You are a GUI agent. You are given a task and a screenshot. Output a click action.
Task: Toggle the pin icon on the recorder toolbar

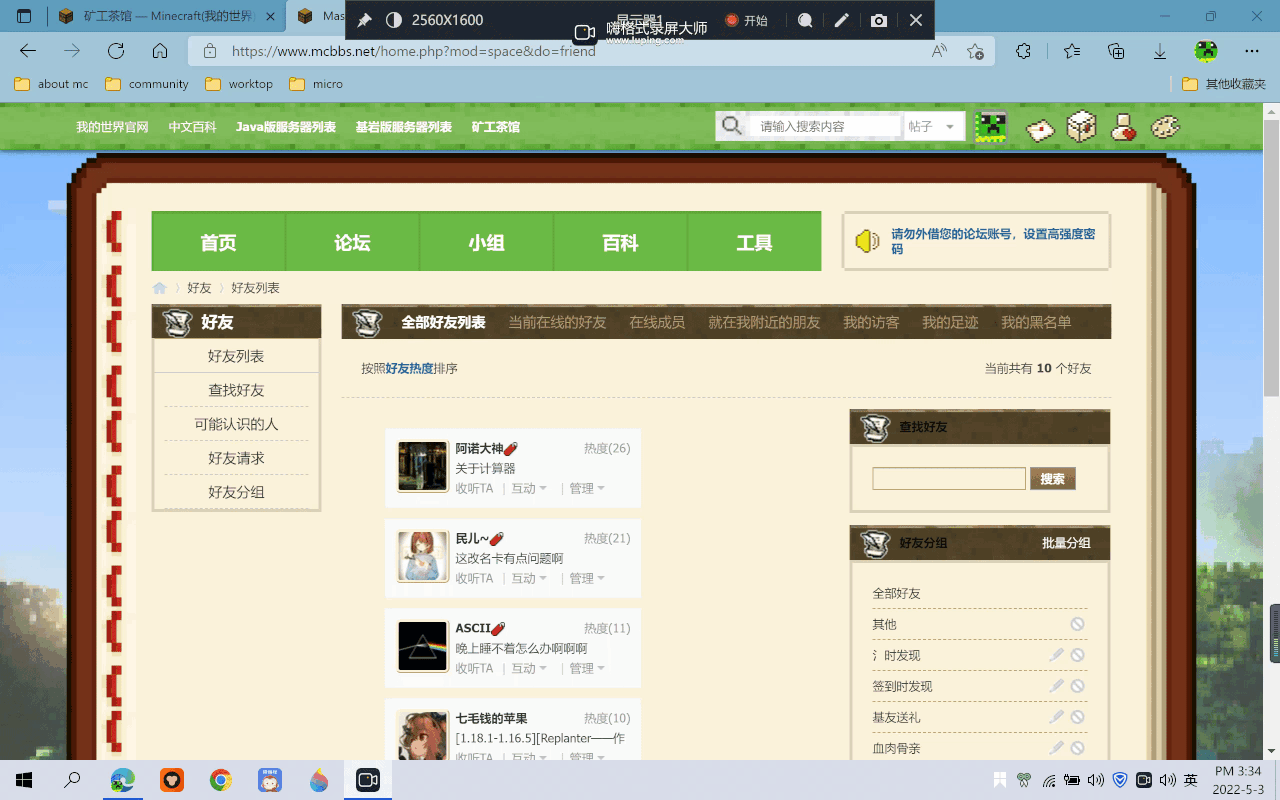pos(364,19)
